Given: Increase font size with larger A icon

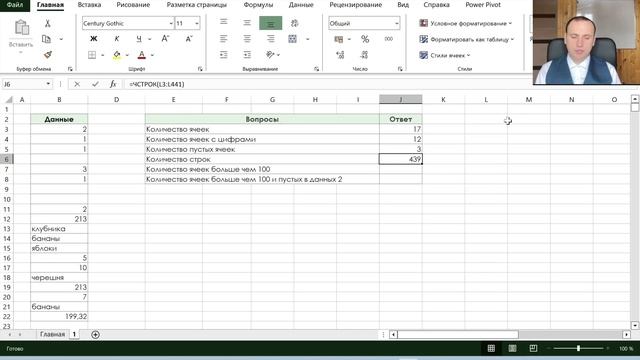Looking at the screenshot, I should click(x=165, y=39).
